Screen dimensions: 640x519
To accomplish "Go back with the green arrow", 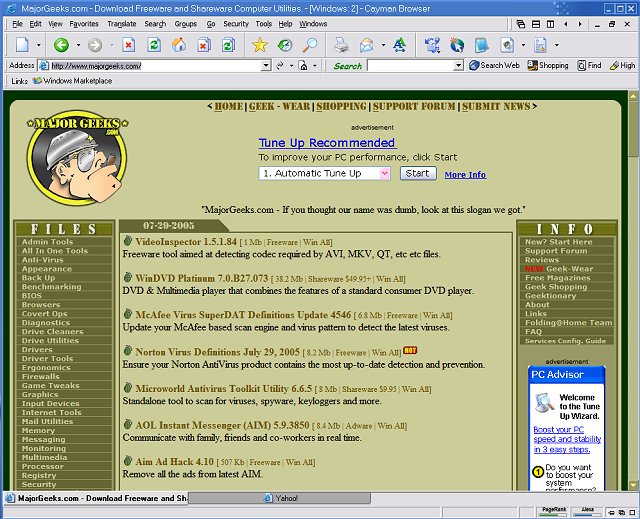I will point(61,45).
